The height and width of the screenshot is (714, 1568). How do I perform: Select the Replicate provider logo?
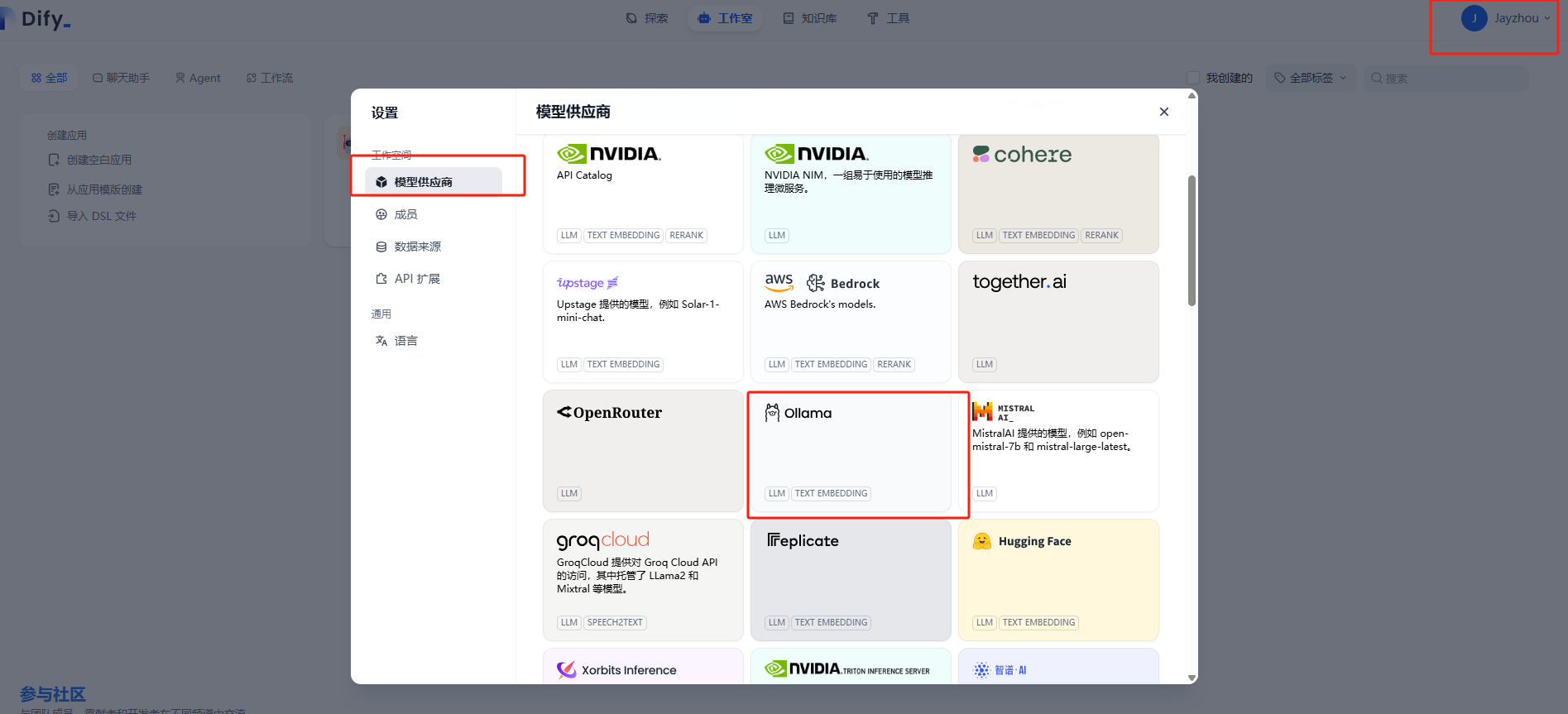[x=803, y=540]
